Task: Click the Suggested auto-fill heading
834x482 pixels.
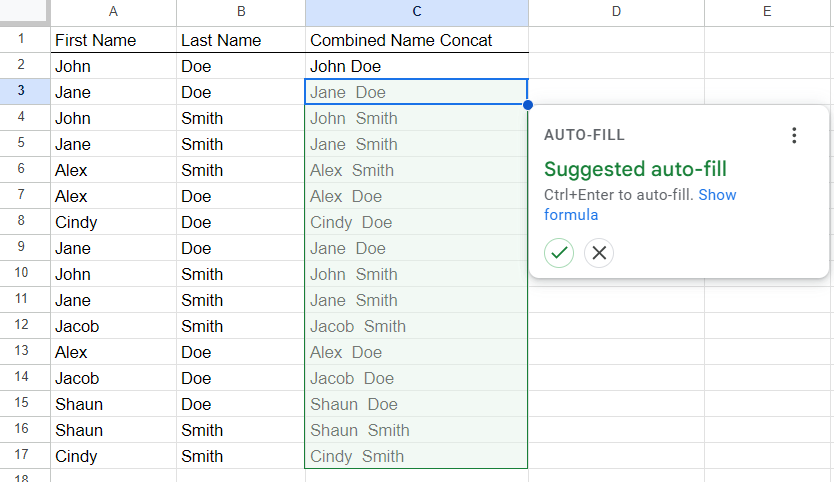Action: (635, 169)
